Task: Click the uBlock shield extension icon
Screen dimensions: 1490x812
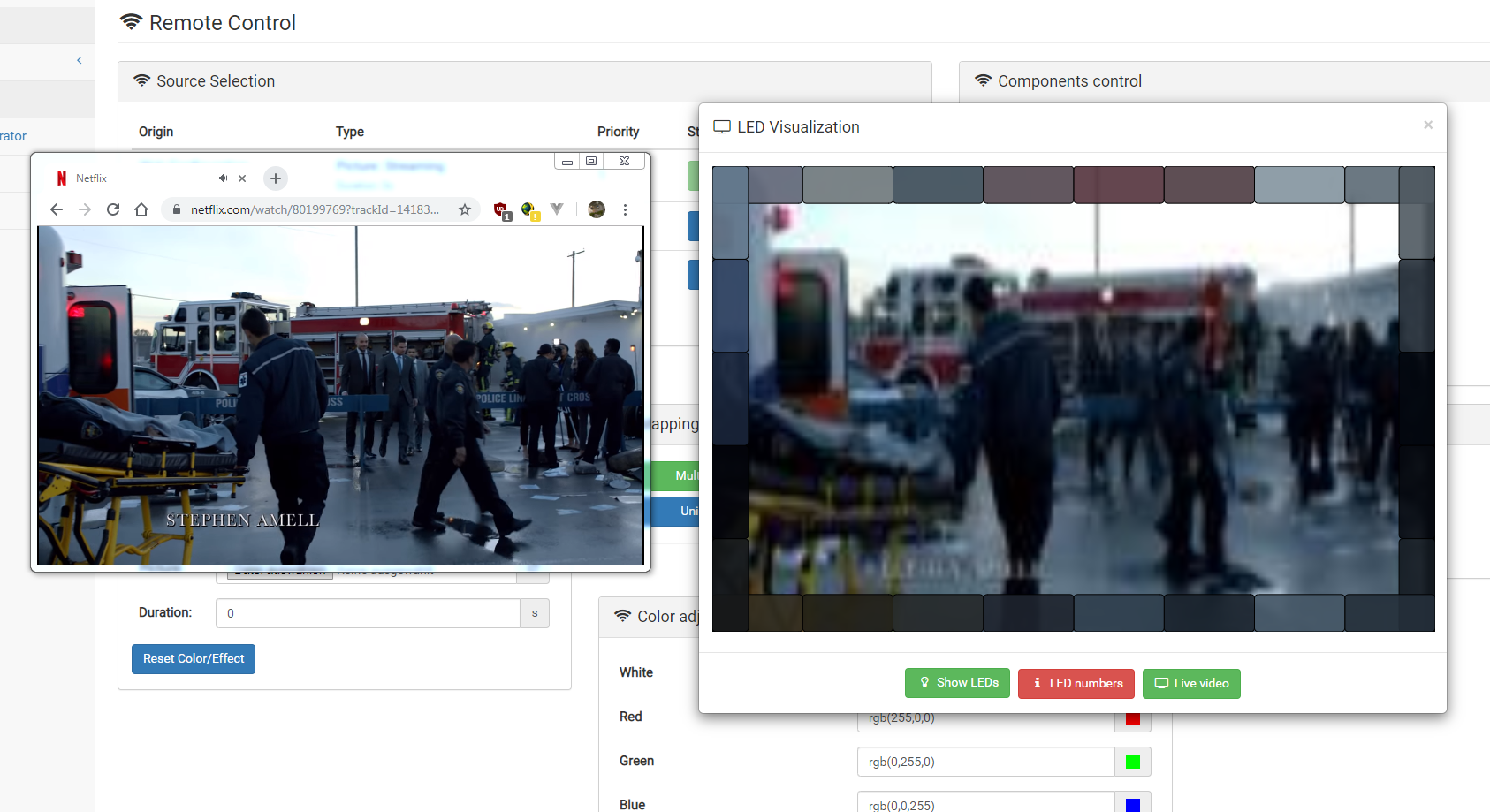Action: tap(501, 210)
